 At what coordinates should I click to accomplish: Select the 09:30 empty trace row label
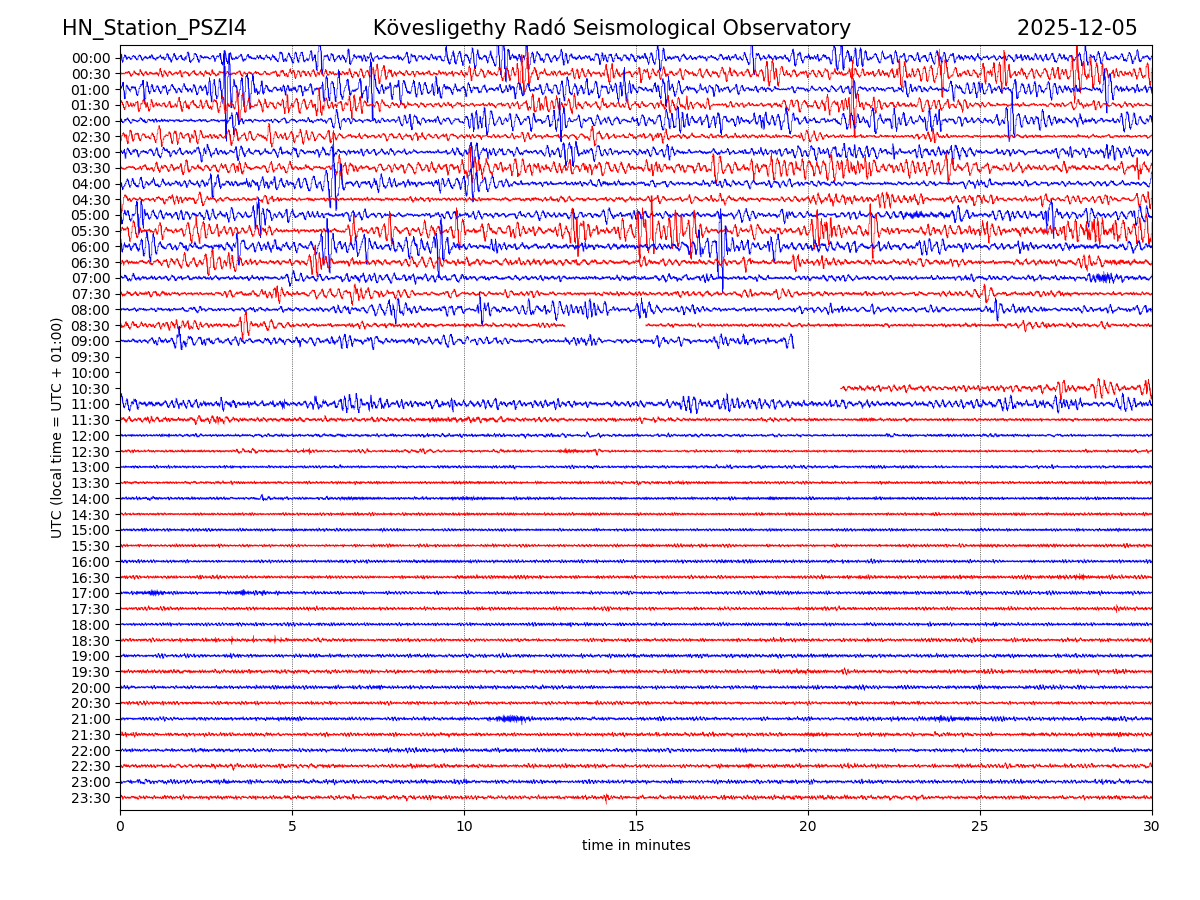coord(91,357)
